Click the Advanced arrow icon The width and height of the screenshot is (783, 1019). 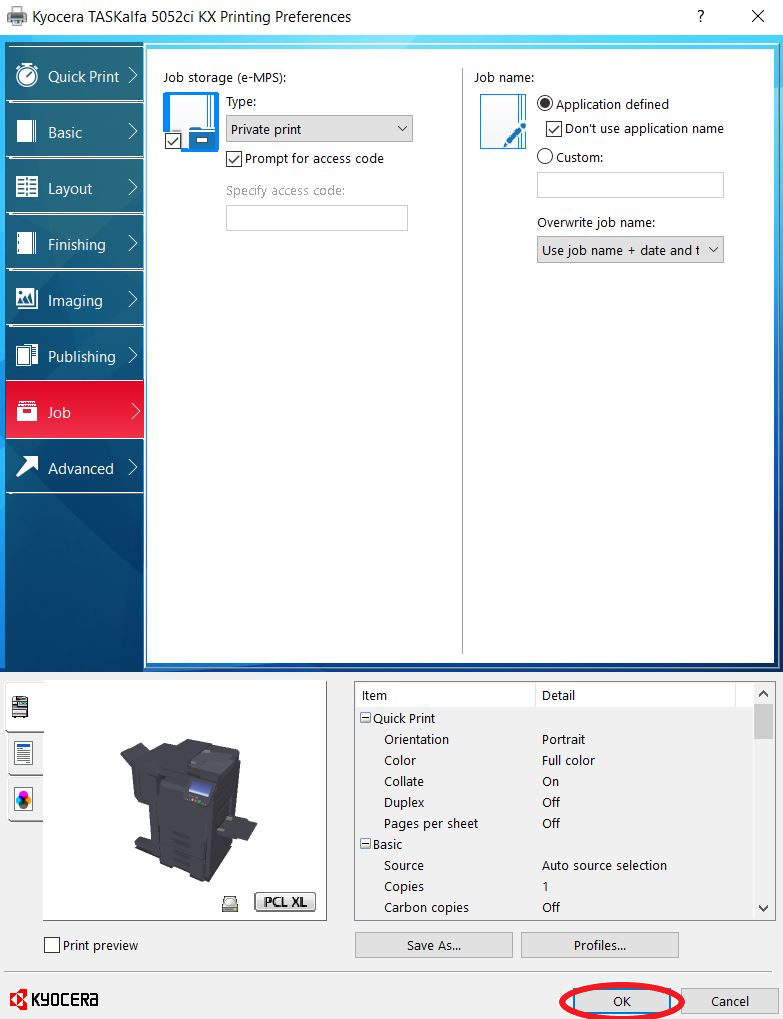[27, 466]
